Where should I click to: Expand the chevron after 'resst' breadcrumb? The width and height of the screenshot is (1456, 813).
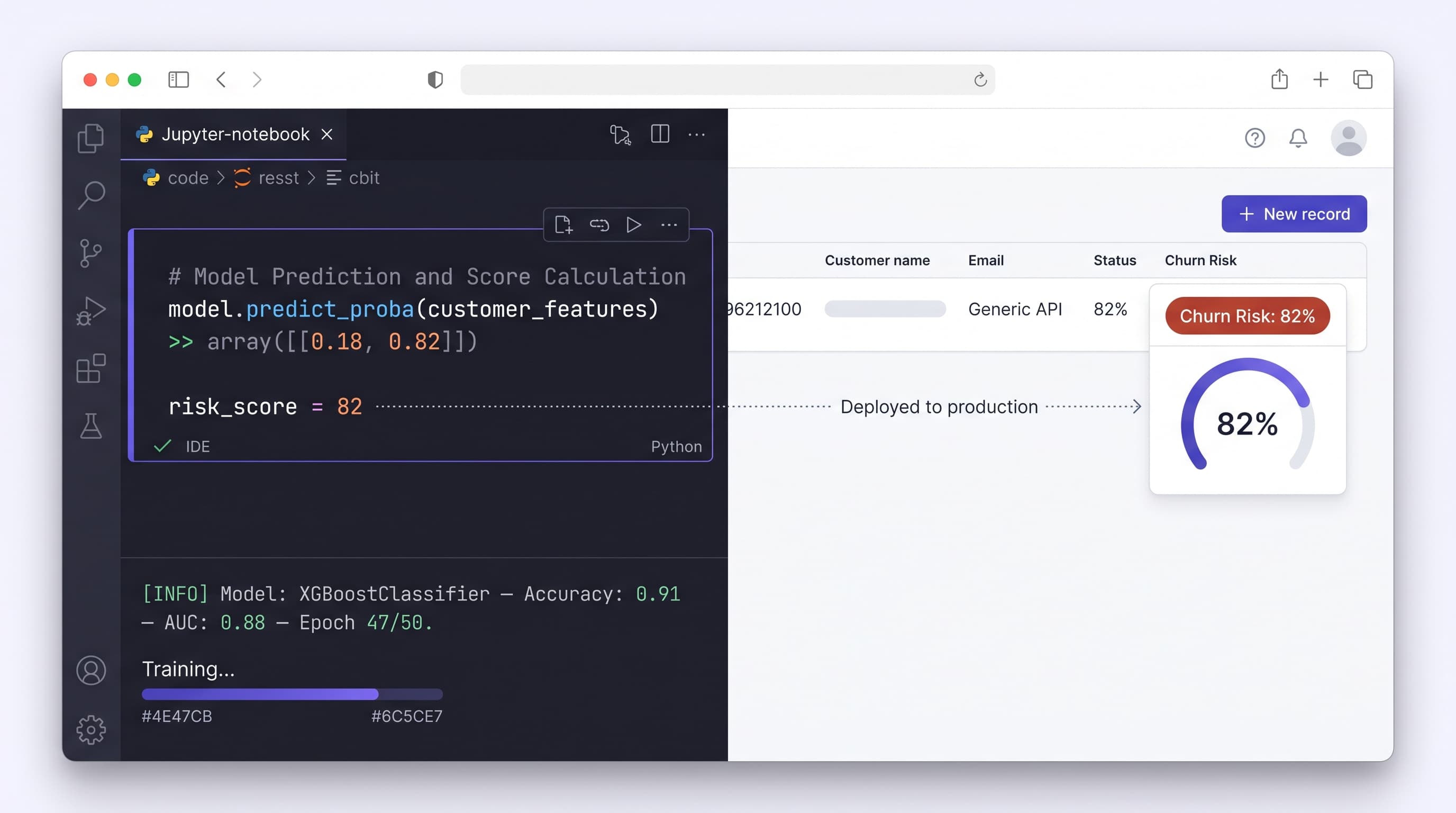tap(312, 178)
